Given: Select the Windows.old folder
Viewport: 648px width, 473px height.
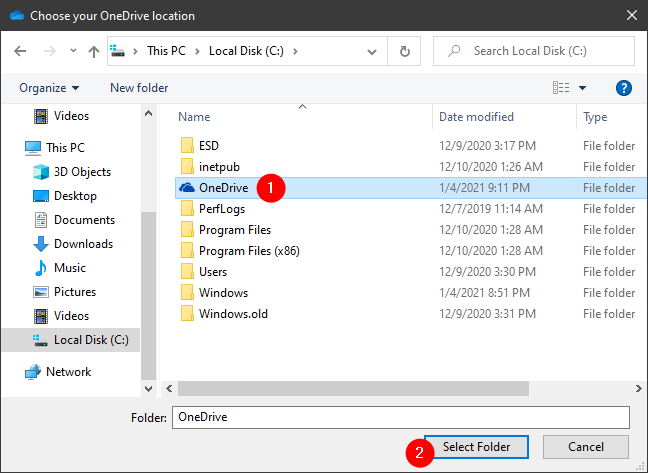Looking at the screenshot, I should 233,314.
